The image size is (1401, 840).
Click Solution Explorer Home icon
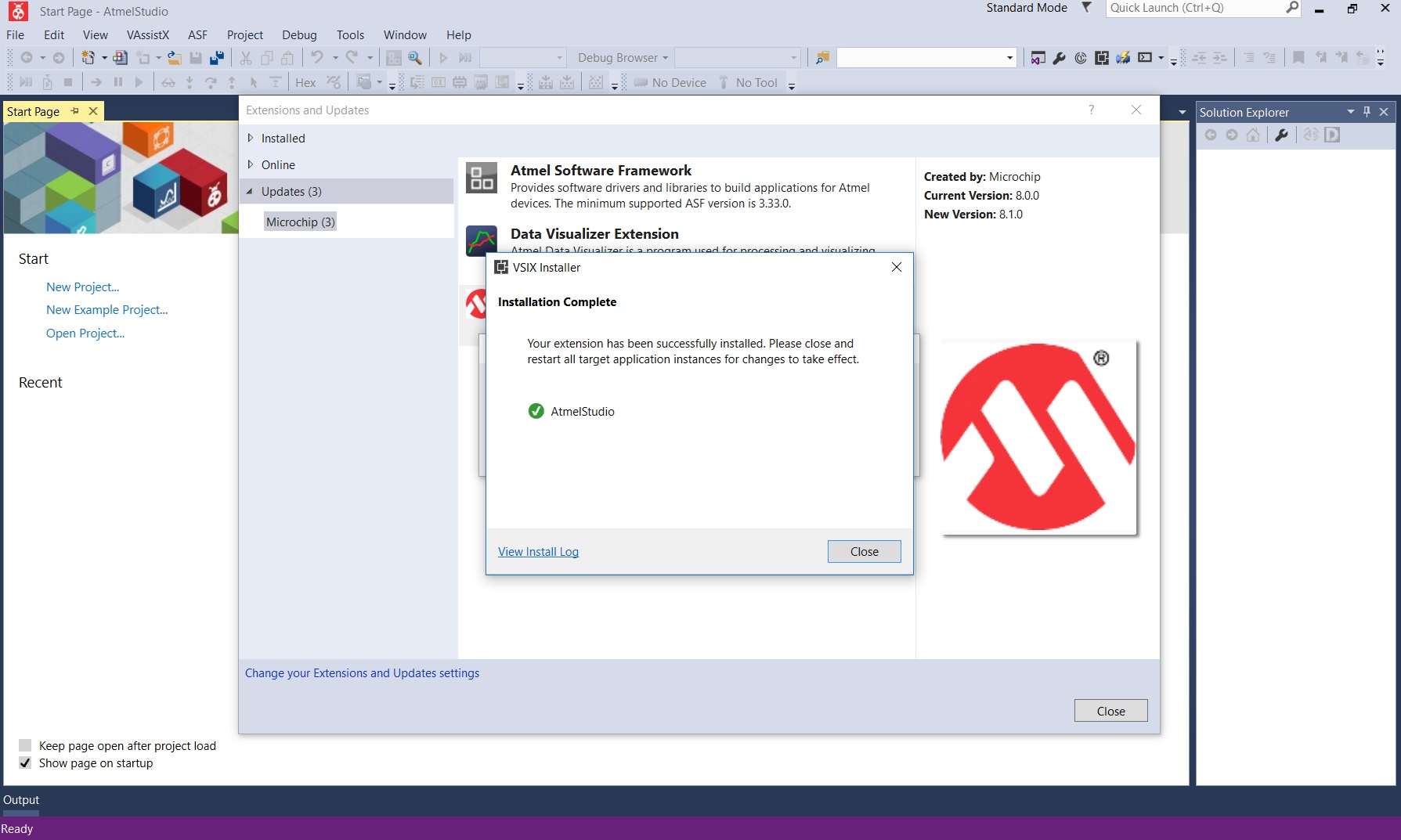(1253, 135)
